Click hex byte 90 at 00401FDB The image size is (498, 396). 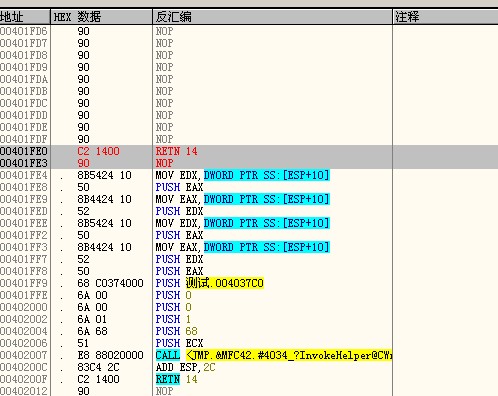click(x=83, y=91)
